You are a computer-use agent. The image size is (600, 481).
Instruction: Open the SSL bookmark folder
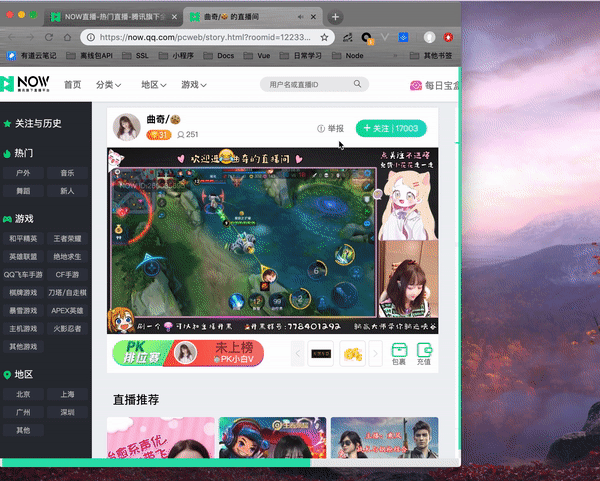(x=135, y=55)
